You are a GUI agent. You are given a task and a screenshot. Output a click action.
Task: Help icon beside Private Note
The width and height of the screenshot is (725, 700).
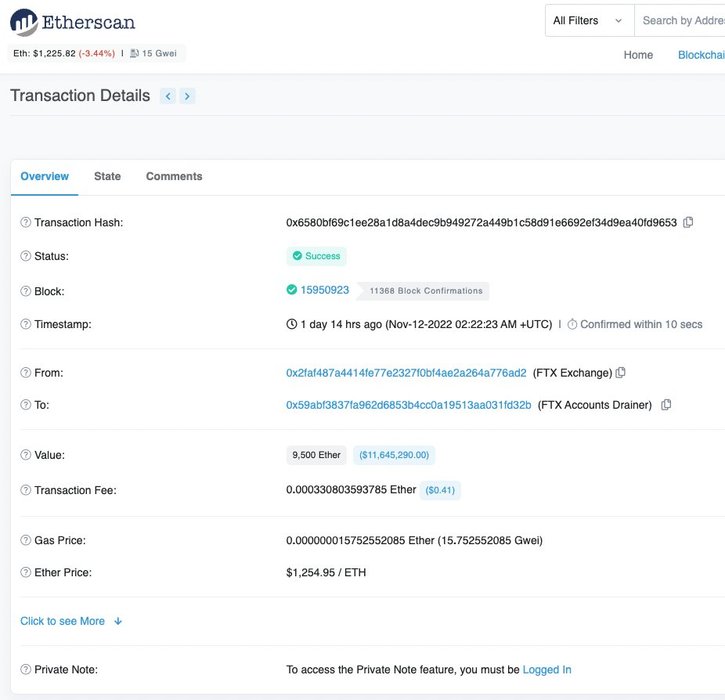(25, 669)
